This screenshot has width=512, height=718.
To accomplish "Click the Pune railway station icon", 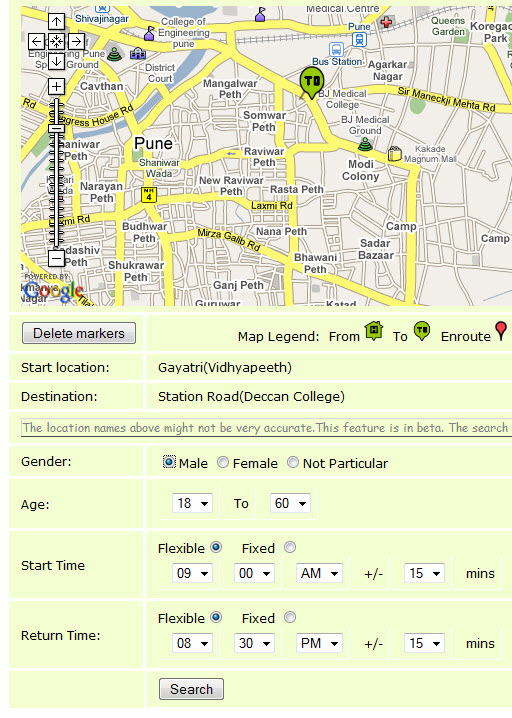I will pos(359,39).
